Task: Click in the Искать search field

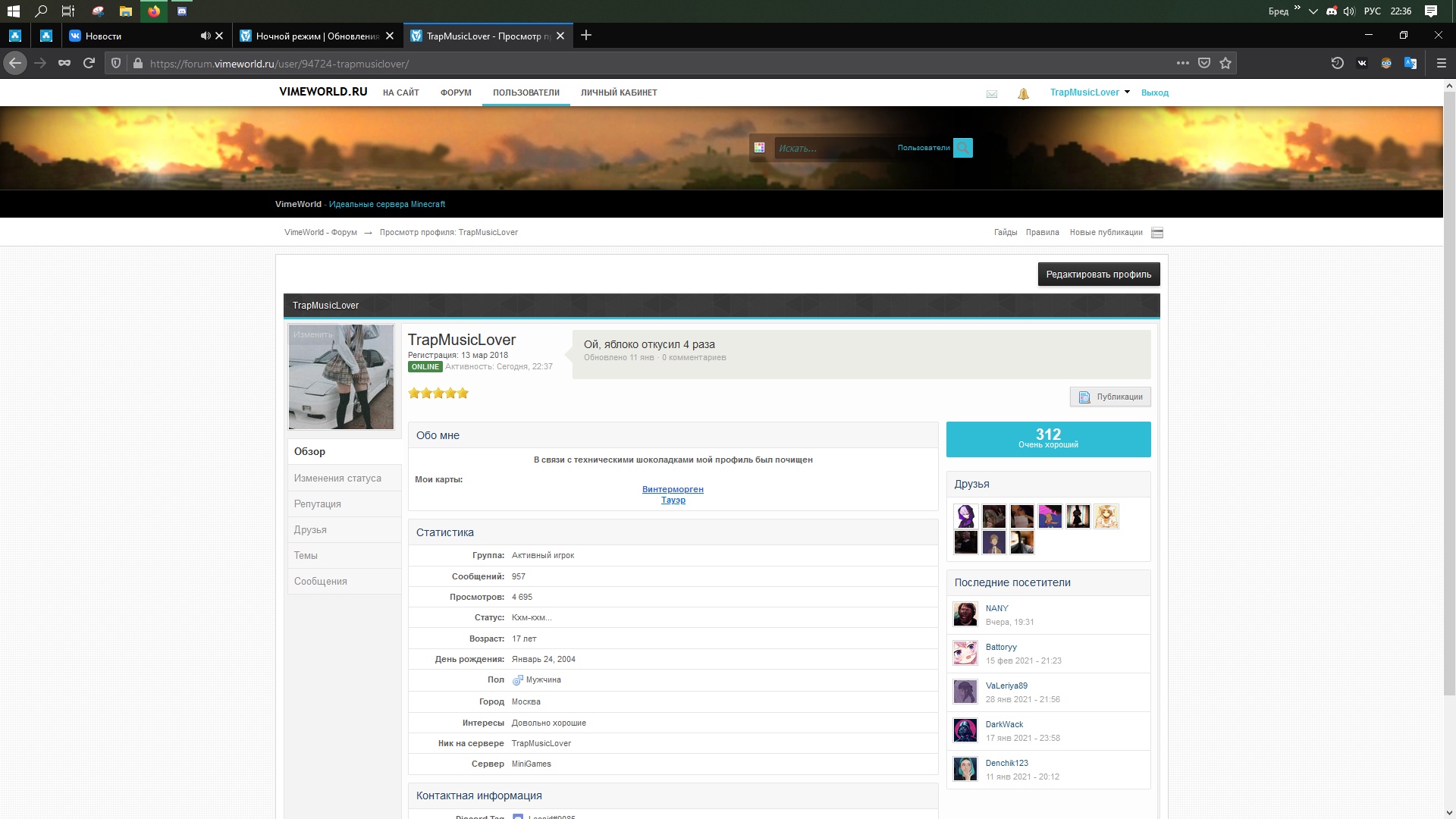Action: (834, 148)
